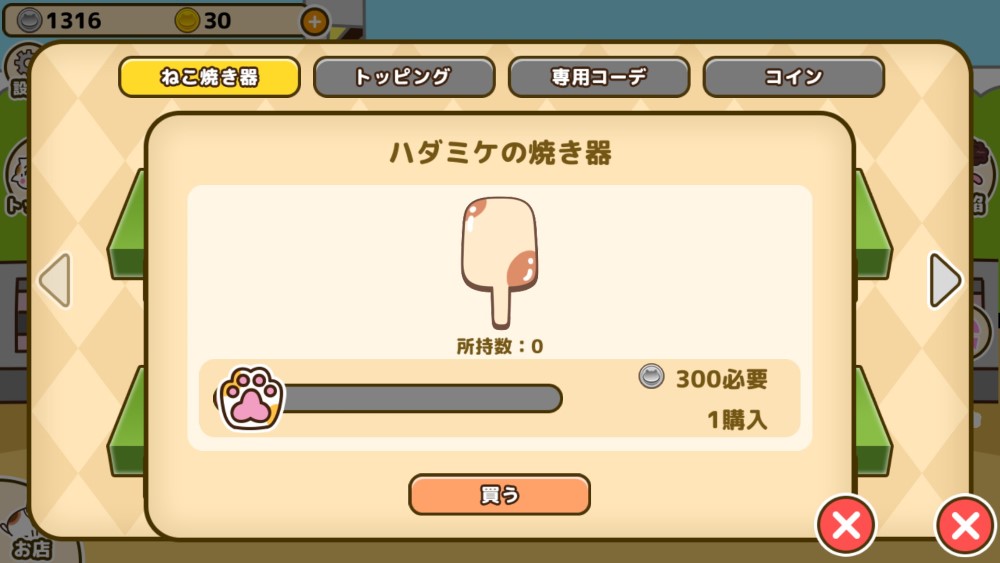Click the silver coin icon next to 300必要
The image size is (1000, 563).
click(x=651, y=376)
